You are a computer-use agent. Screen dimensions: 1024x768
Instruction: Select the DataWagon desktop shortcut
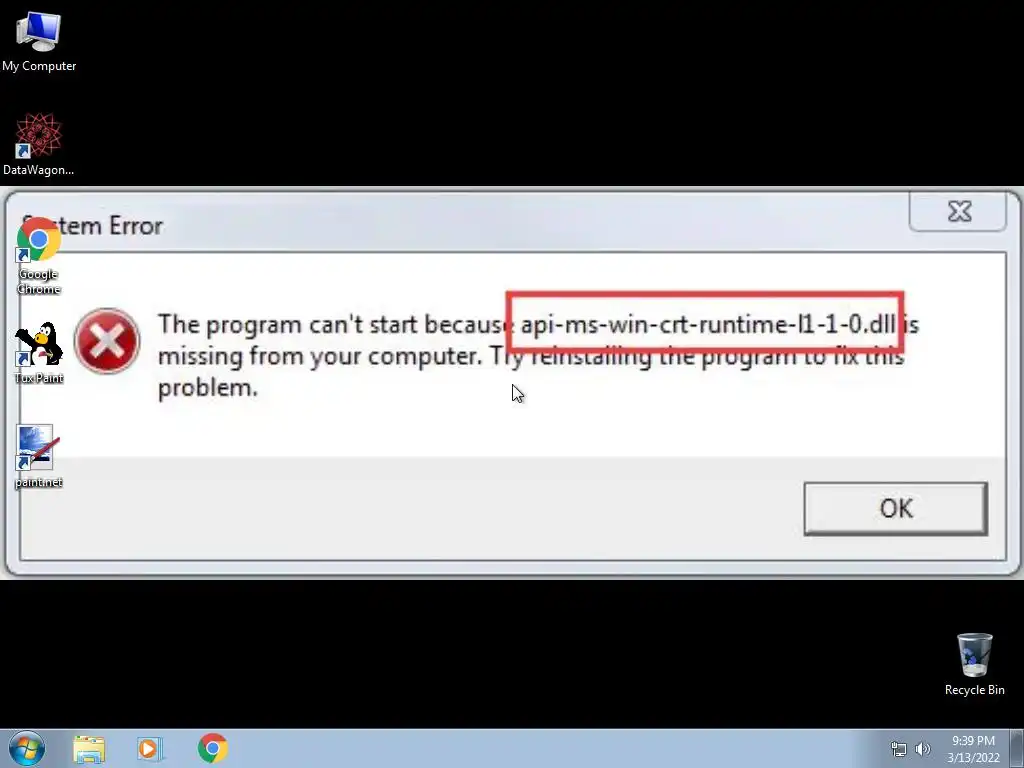click(x=39, y=144)
